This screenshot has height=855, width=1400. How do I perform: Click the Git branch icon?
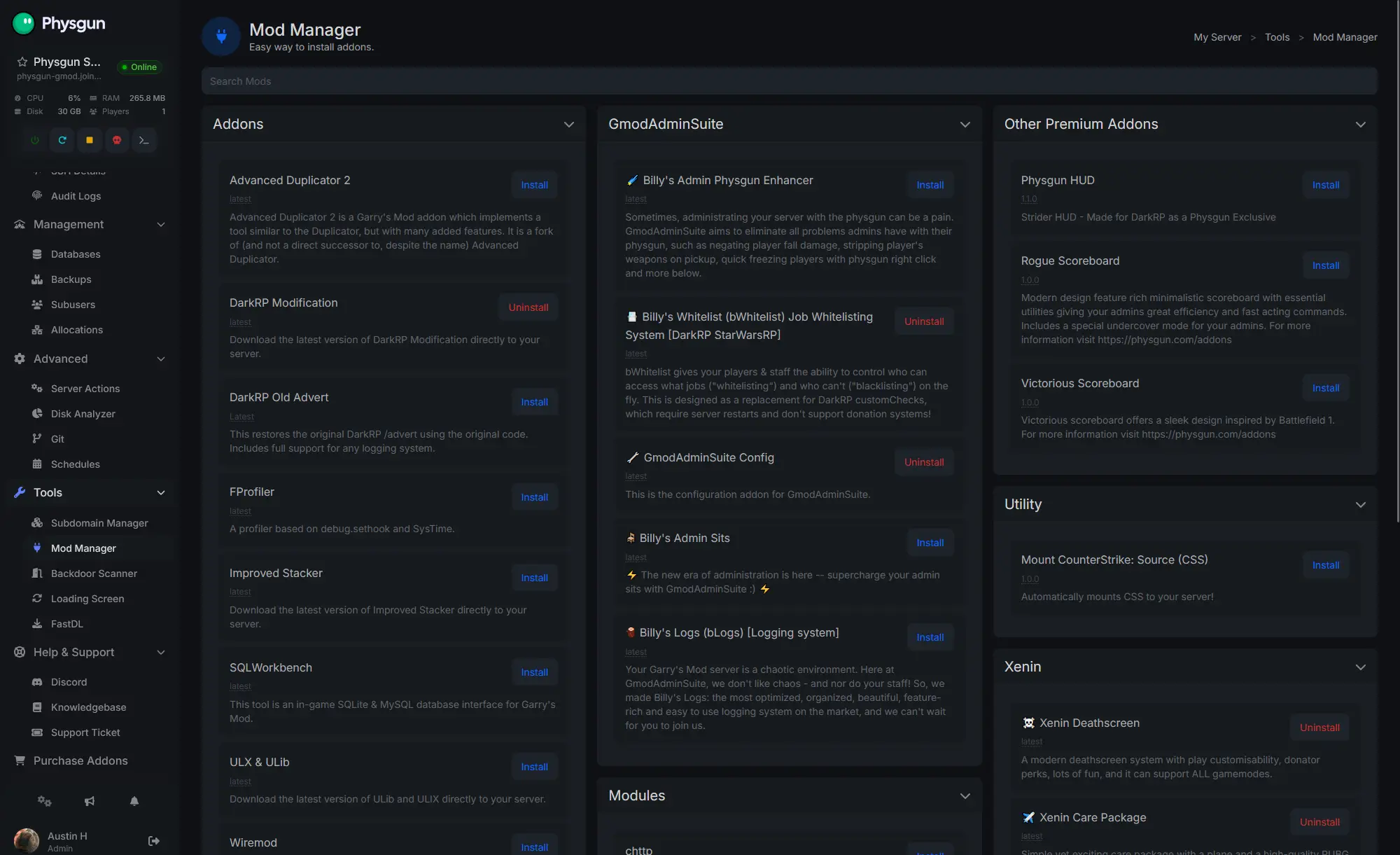(37, 439)
